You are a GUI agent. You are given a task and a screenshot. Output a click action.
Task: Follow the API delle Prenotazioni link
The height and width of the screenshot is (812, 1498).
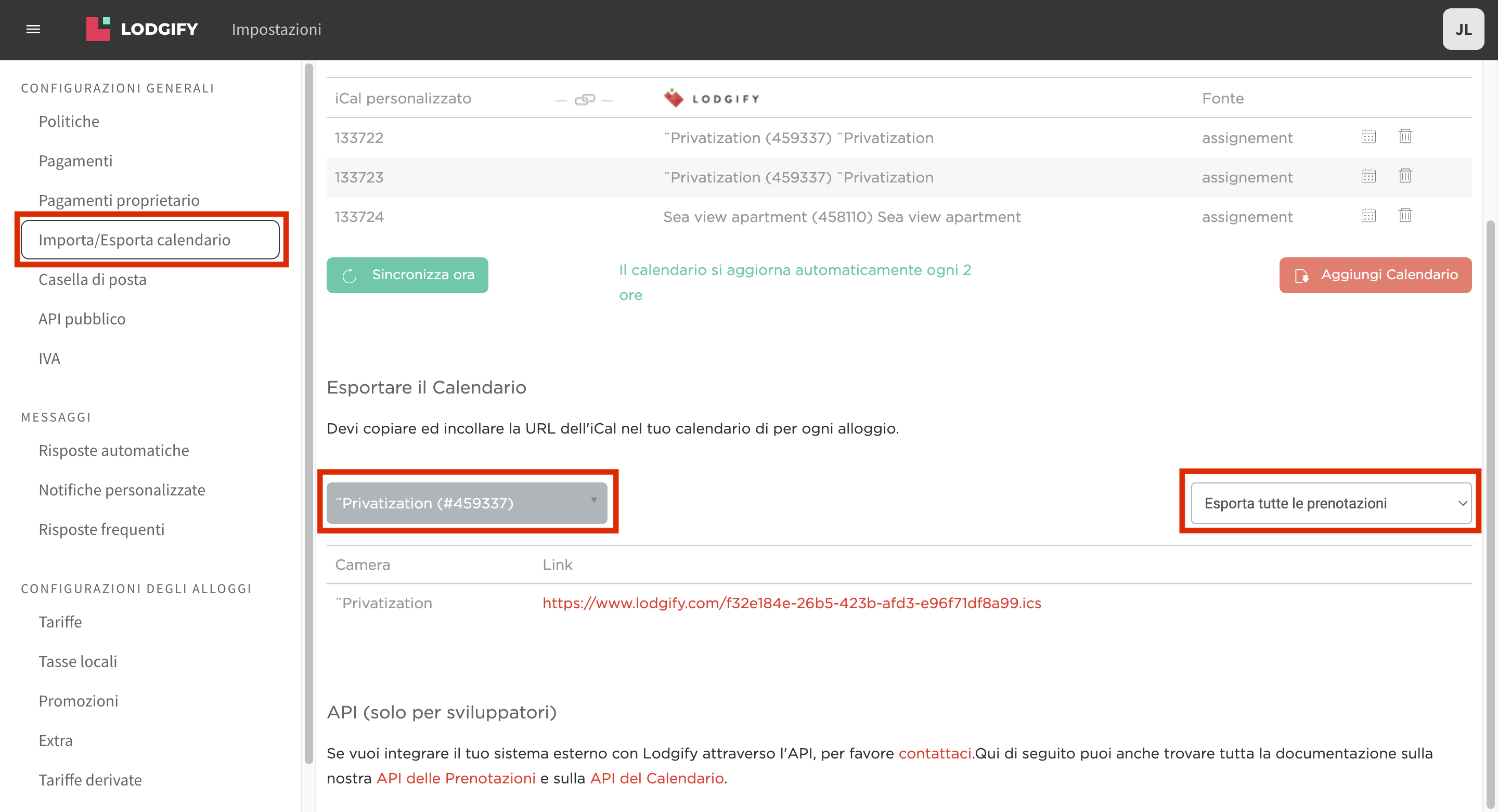tap(455, 778)
